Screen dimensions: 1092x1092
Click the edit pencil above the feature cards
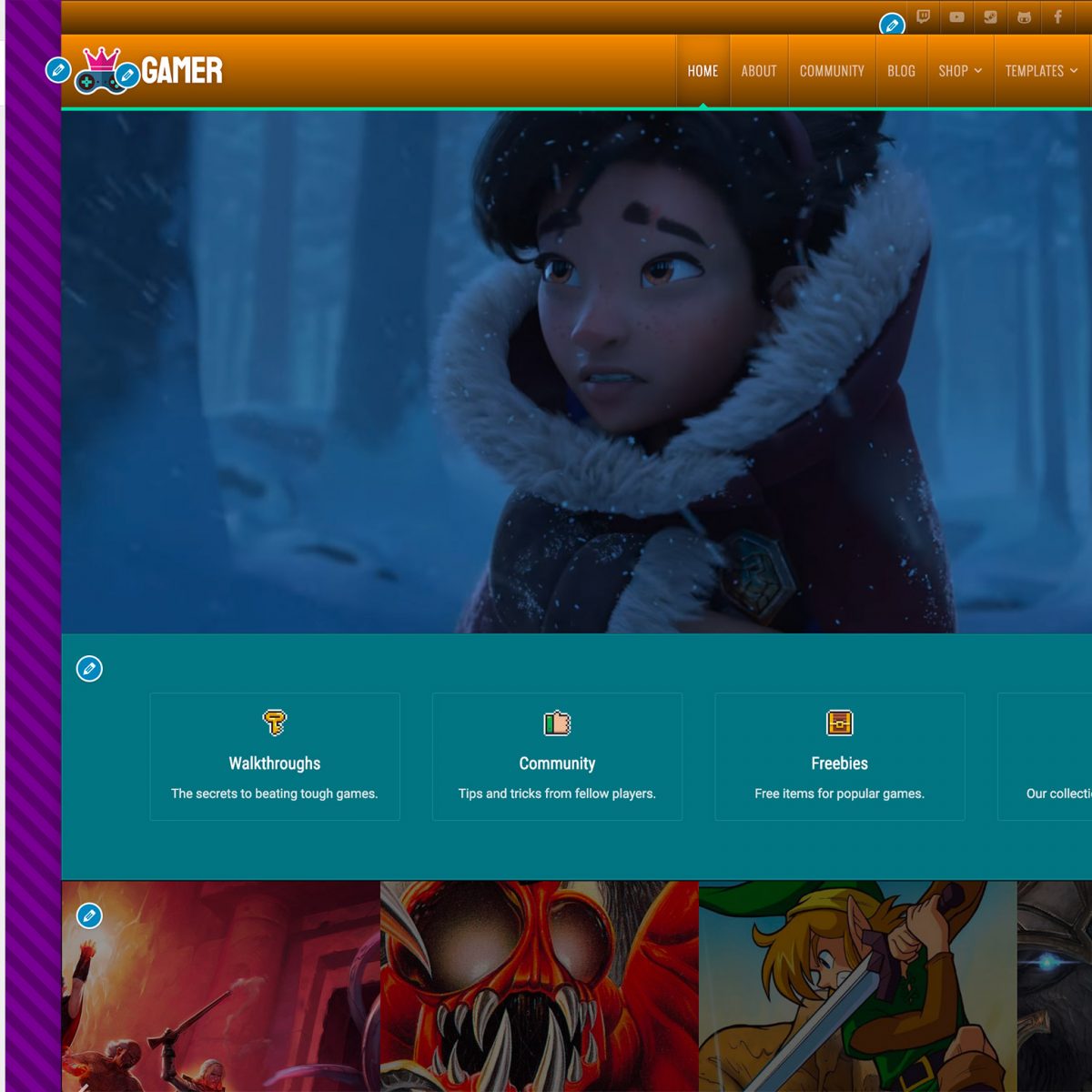coord(89,669)
